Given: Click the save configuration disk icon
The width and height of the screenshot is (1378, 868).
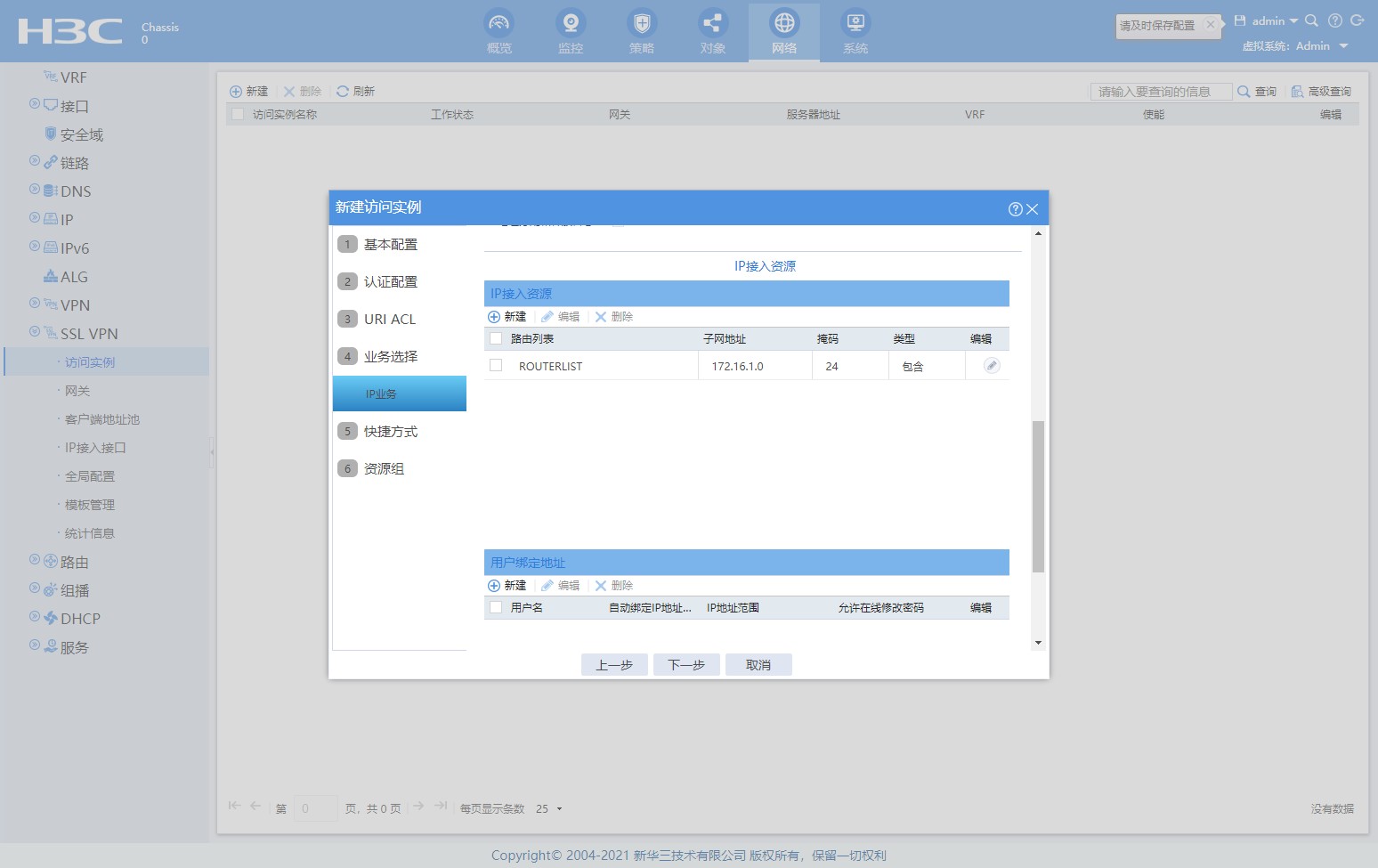Looking at the screenshot, I should coord(1240,20).
